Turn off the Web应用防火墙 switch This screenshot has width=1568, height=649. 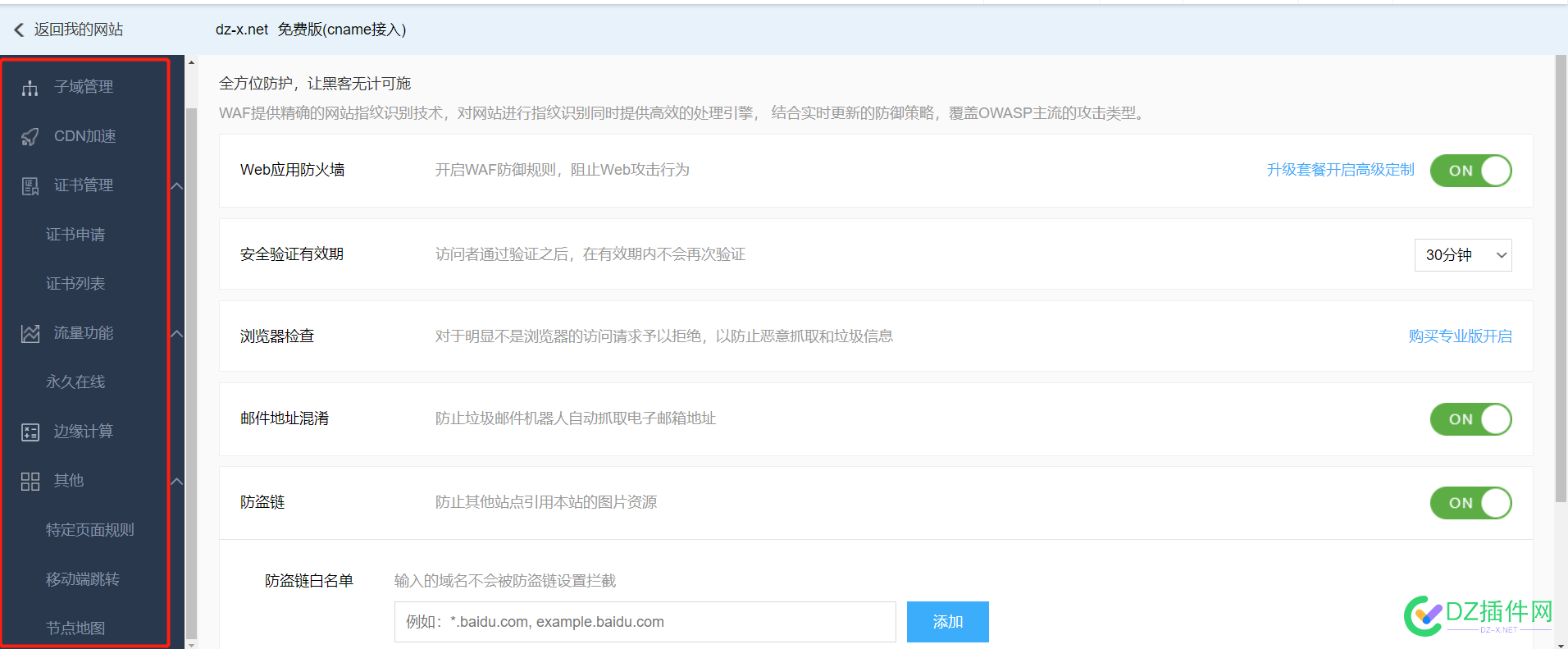[1470, 171]
